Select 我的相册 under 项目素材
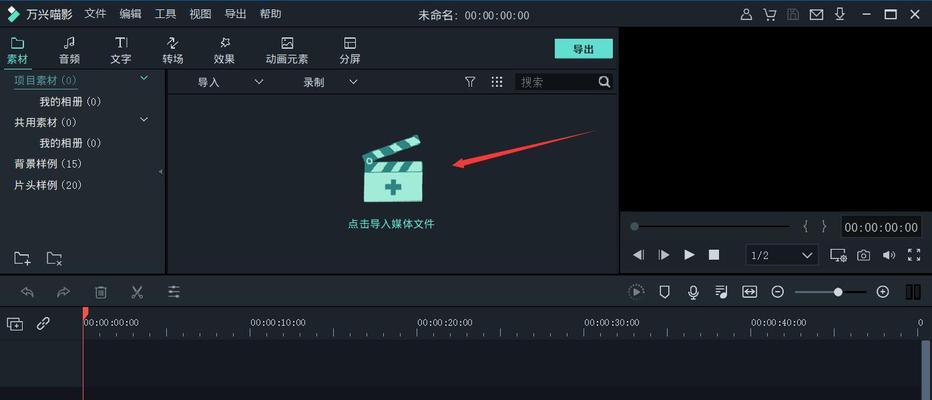Viewport: 932px width, 400px height. pos(70,102)
